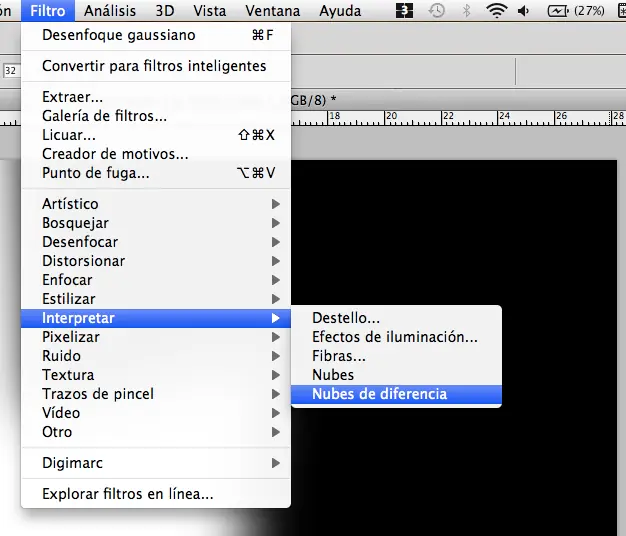Click the Time Machine menu bar icon
Screen dimensions: 626x536
[x=436, y=11]
